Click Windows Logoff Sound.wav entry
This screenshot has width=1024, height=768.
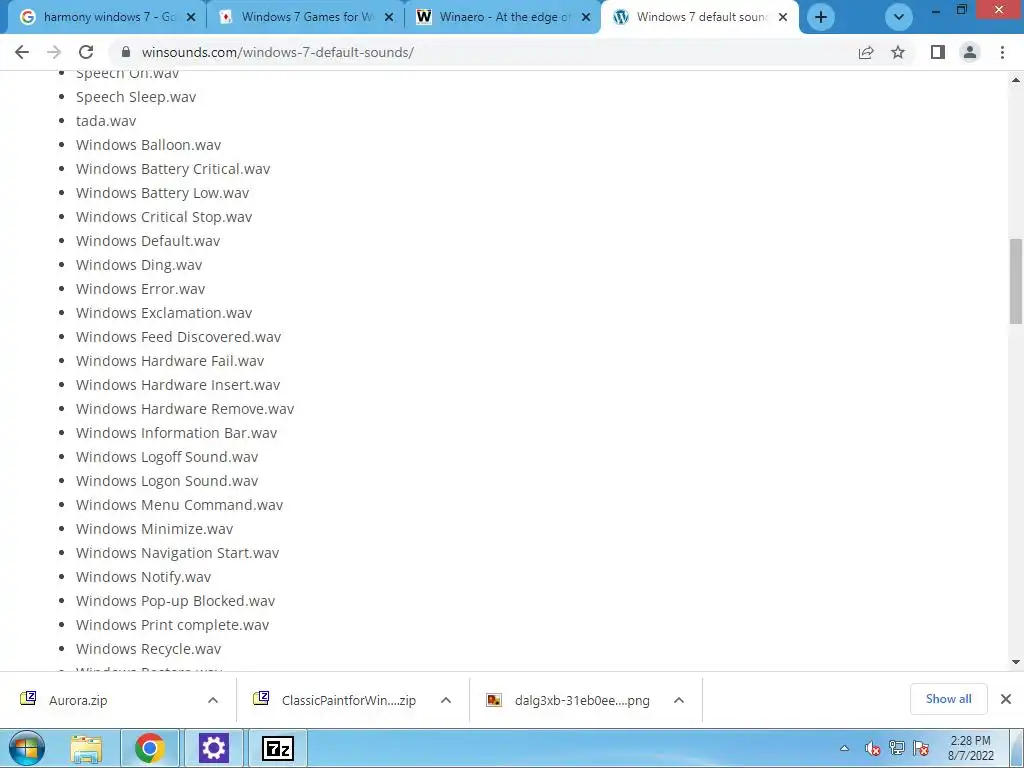pos(167,457)
